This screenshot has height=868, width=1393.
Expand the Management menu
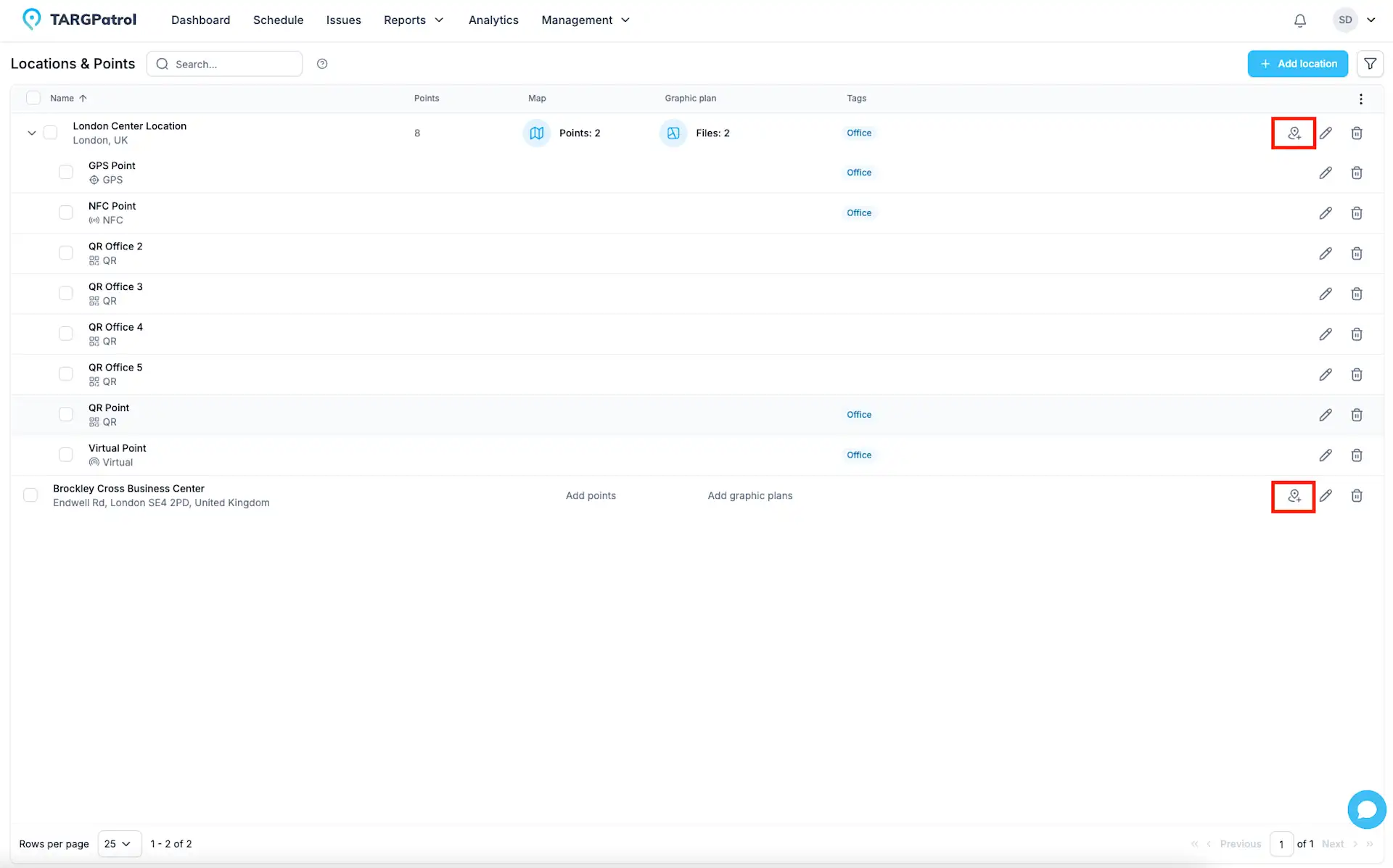(x=585, y=20)
